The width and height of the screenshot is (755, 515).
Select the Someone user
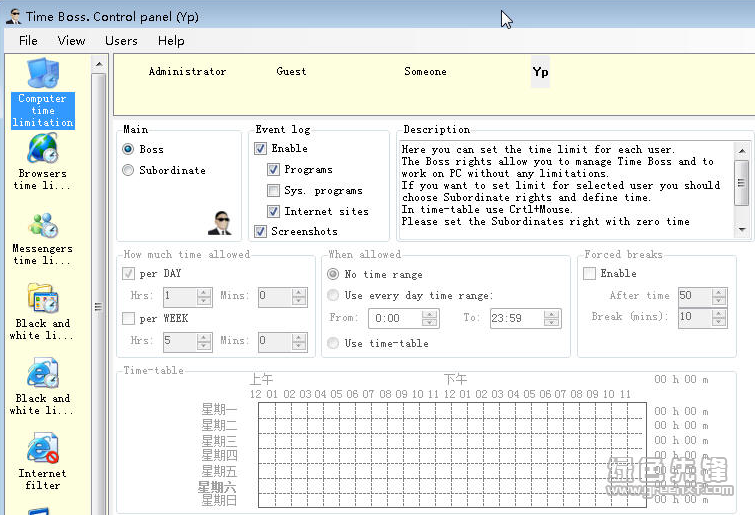[x=425, y=71]
